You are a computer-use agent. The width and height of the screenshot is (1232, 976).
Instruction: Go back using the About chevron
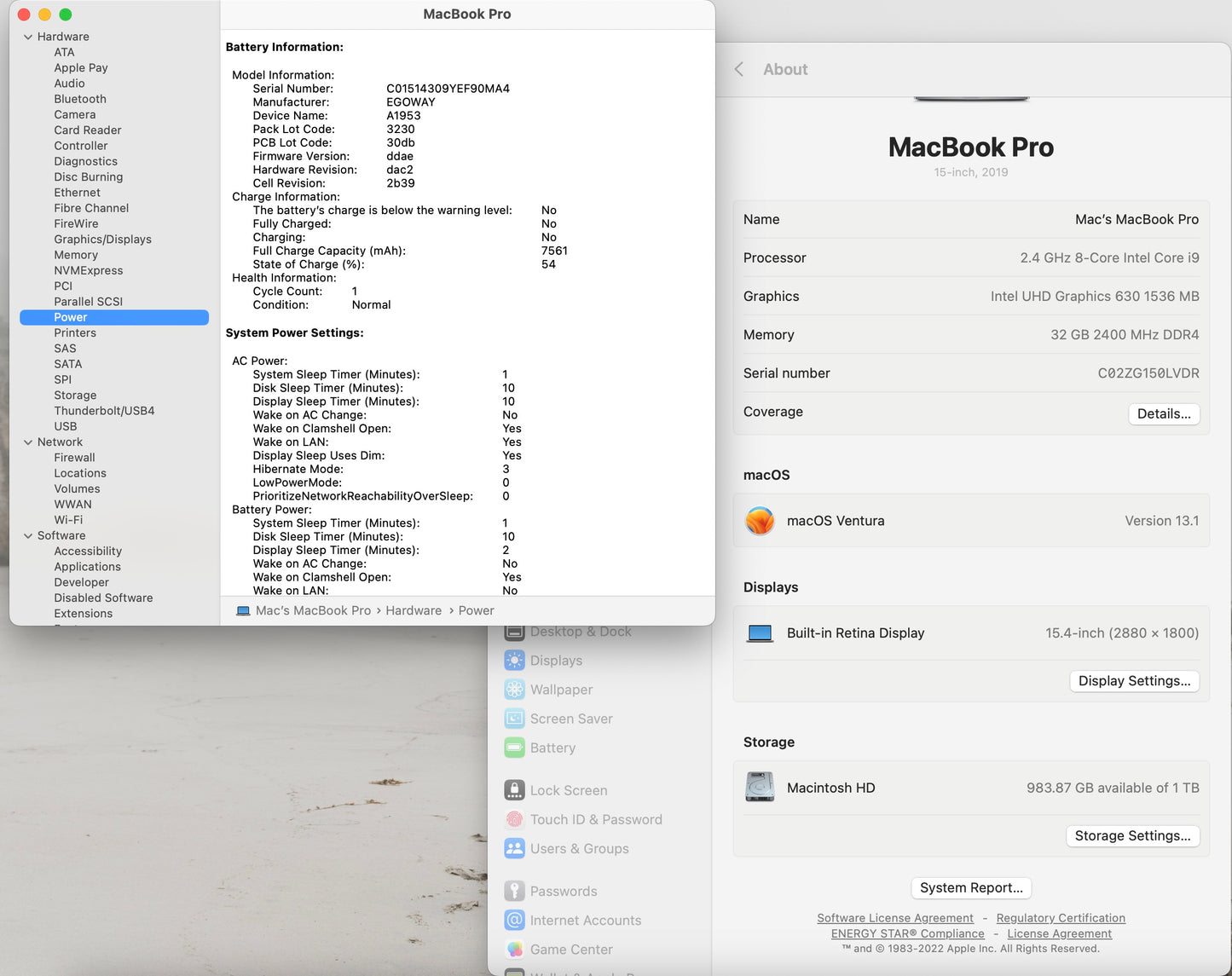pos(738,69)
